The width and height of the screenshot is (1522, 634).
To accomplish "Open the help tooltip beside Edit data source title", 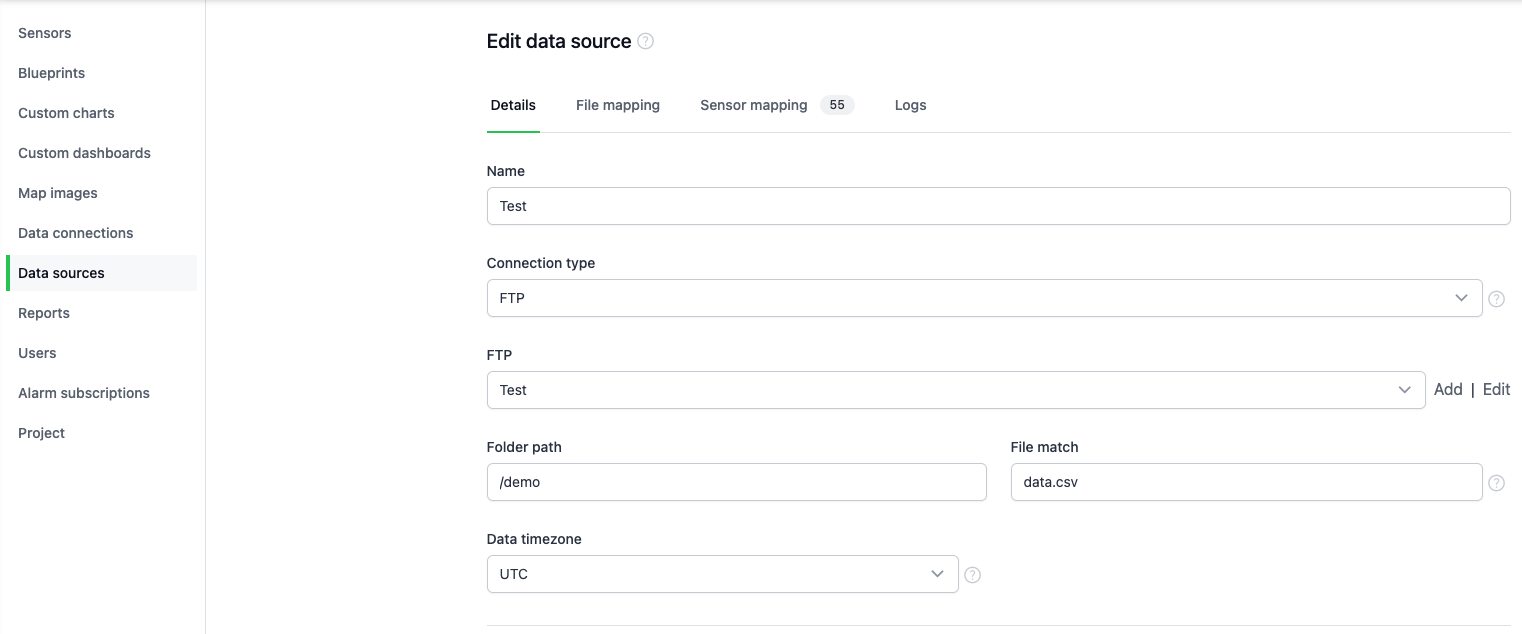I will (x=645, y=41).
